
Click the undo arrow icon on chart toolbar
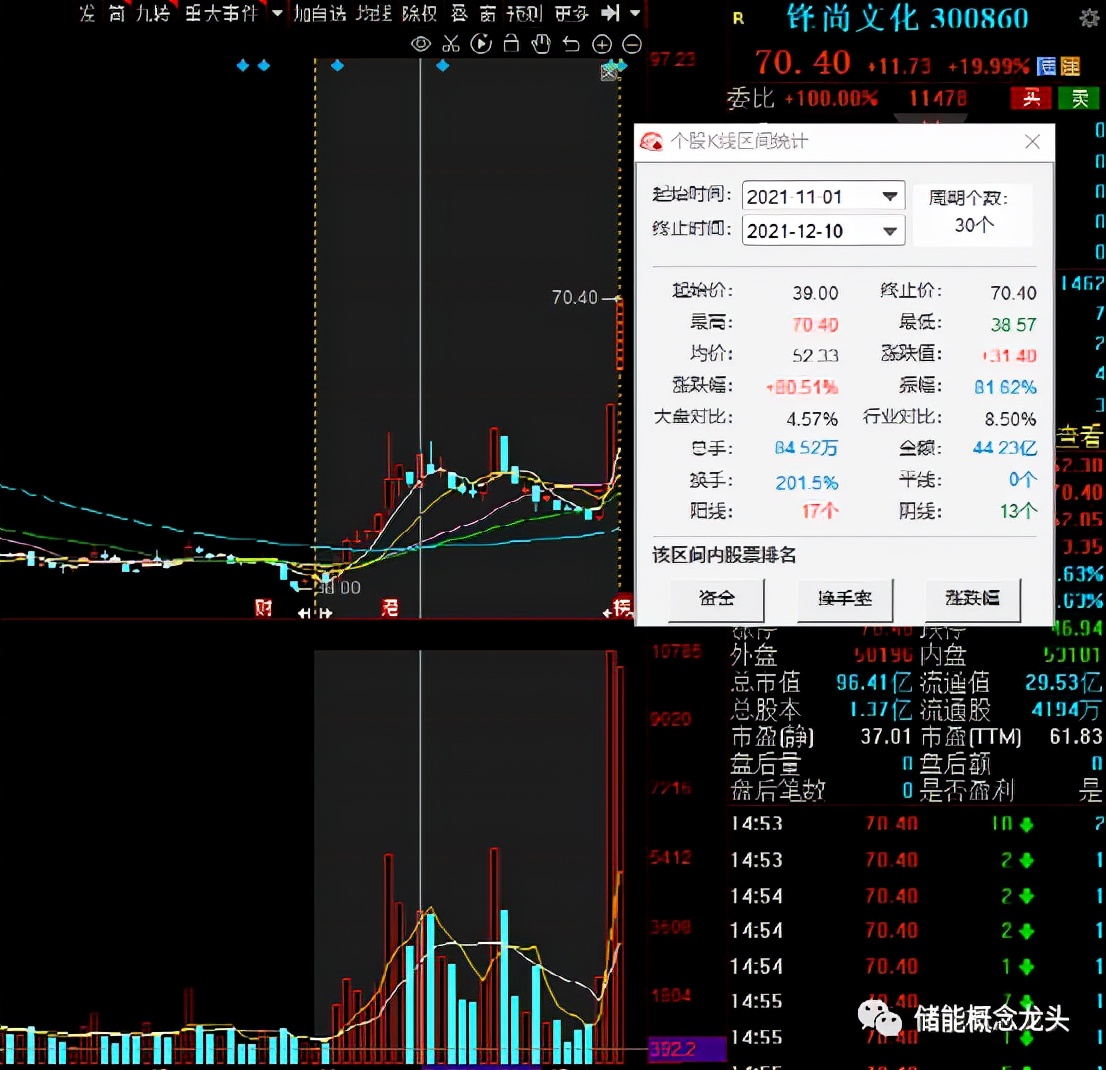pyautogui.click(x=571, y=44)
